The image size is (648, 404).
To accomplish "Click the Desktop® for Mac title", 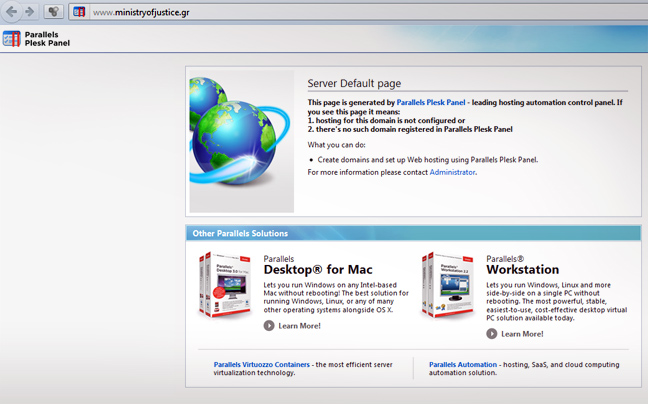I will pyautogui.click(x=318, y=270).
